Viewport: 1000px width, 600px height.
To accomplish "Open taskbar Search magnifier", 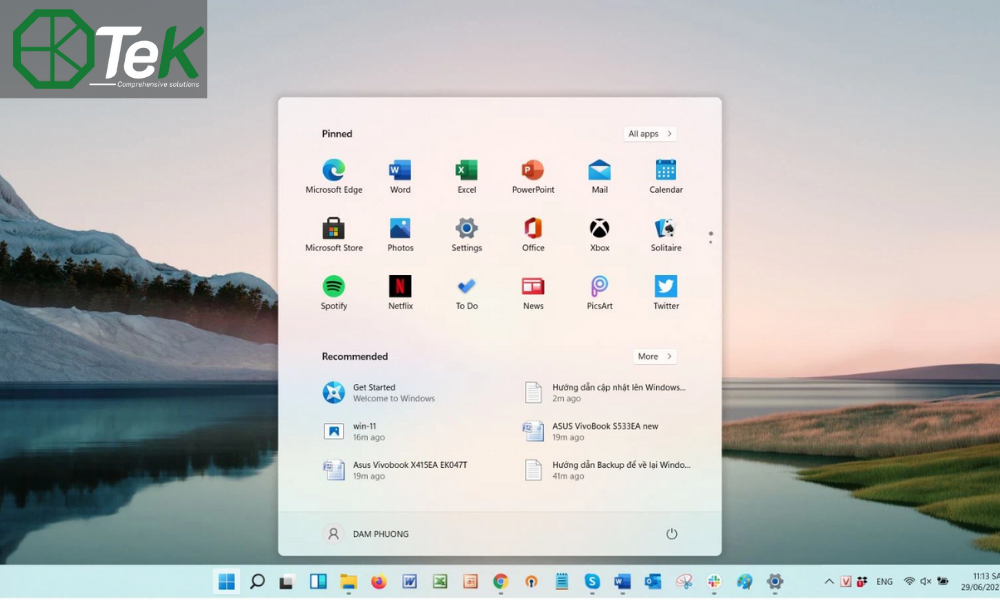I will (257, 581).
